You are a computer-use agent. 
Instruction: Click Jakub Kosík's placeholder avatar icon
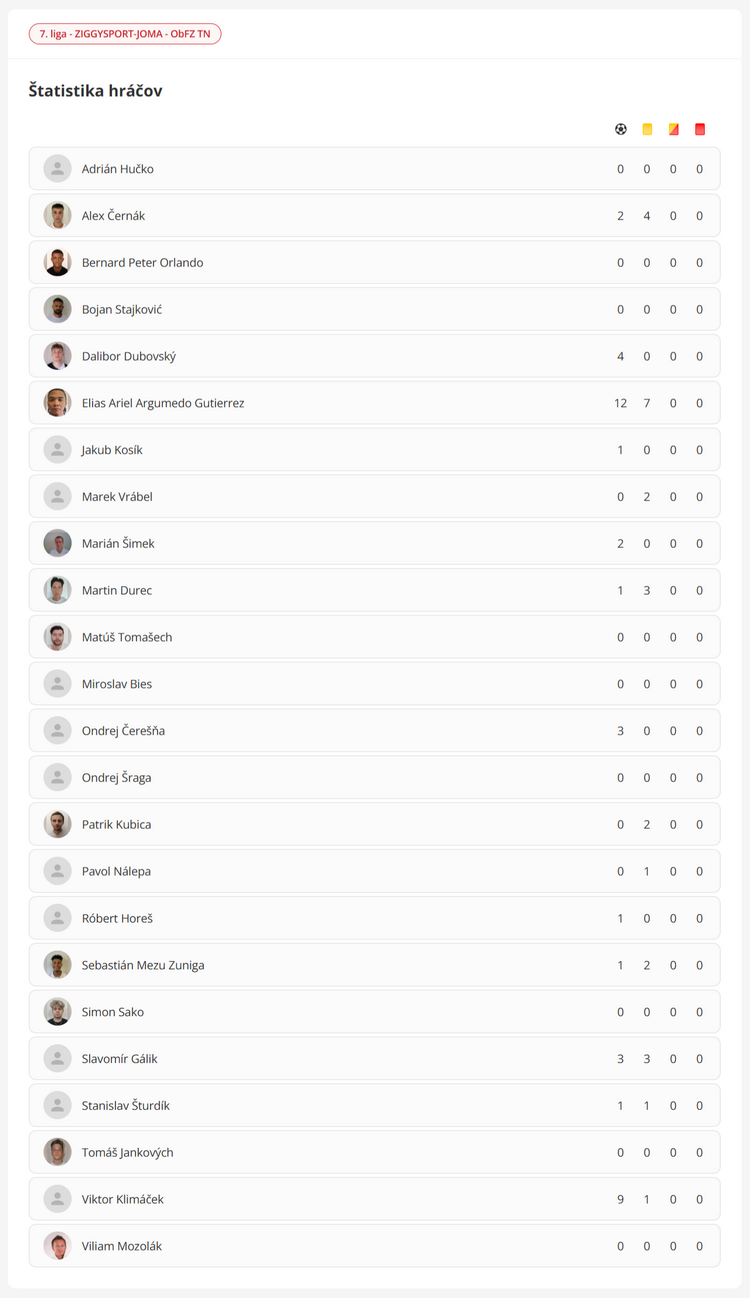click(x=57, y=450)
